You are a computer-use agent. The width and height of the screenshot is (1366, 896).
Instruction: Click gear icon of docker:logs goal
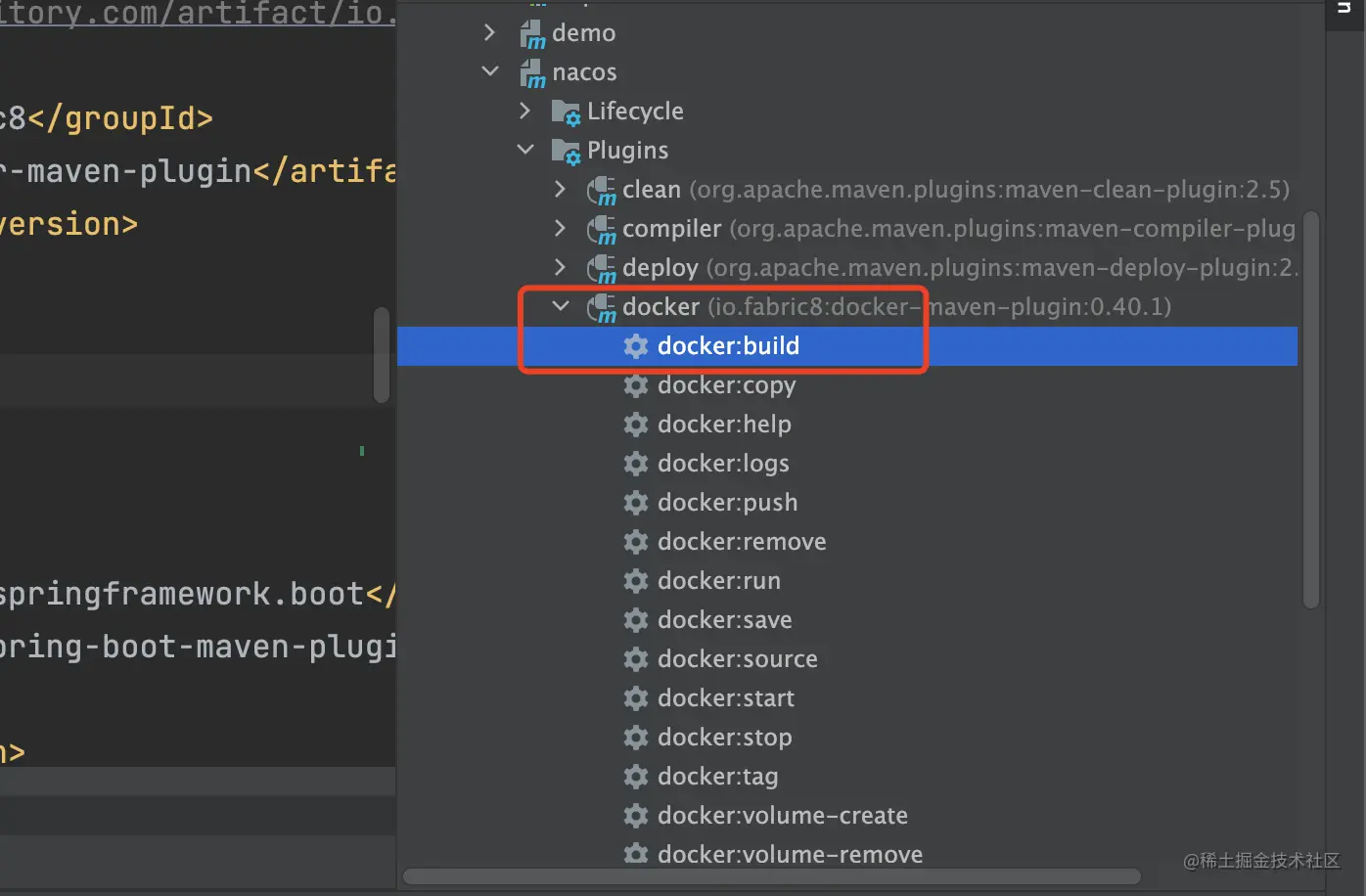[x=636, y=463]
